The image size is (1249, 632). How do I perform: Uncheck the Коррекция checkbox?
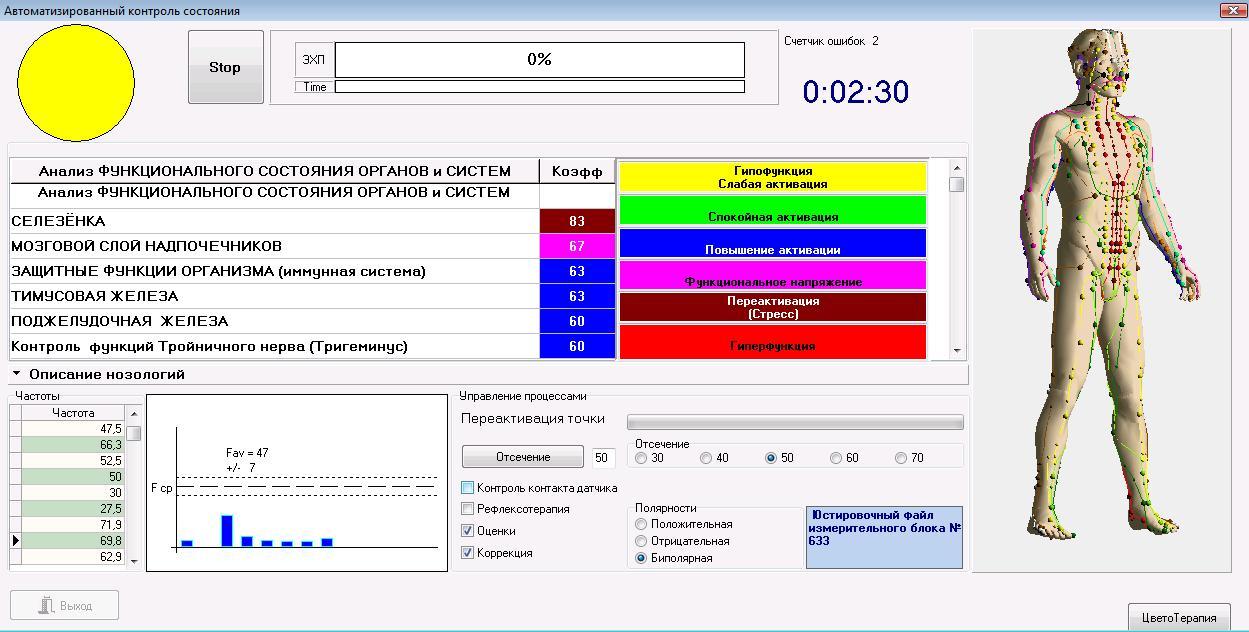pyautogui.click(x=468, y=553)
